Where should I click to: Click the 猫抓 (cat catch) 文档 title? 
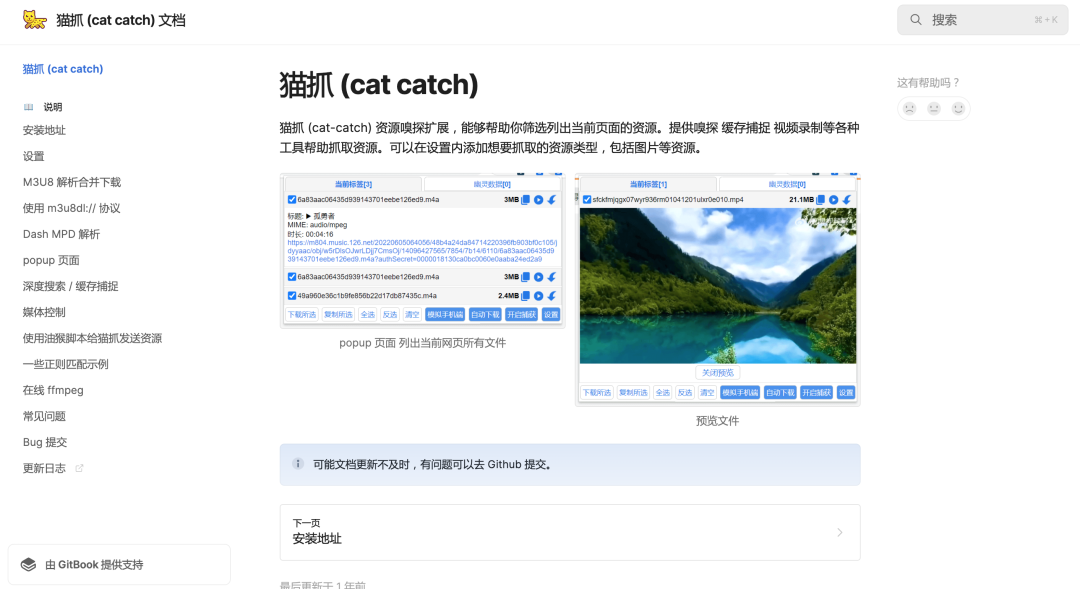(121, 20)
